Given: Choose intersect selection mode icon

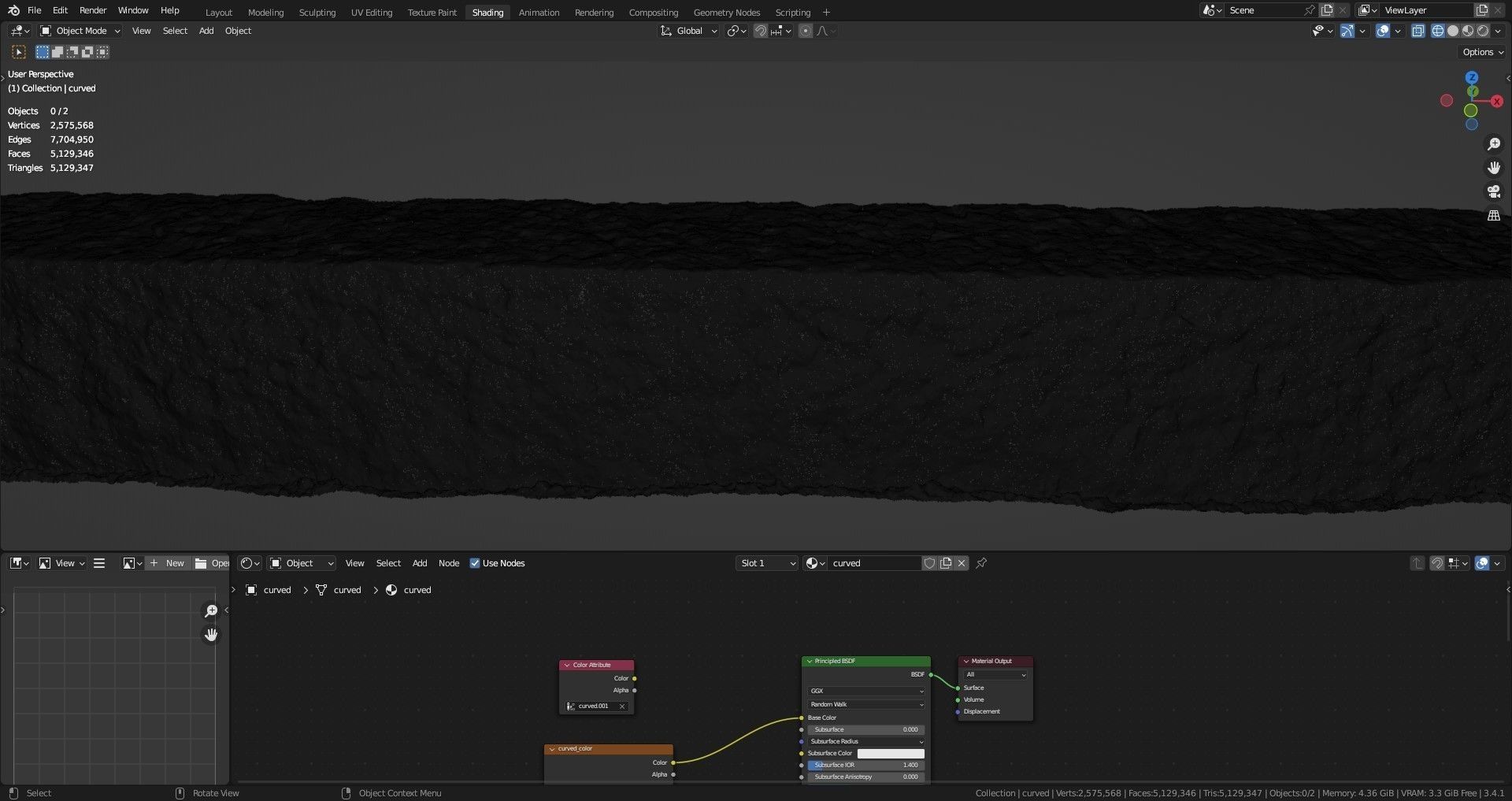Looking at the screenshot, I should tap(102, 52).
